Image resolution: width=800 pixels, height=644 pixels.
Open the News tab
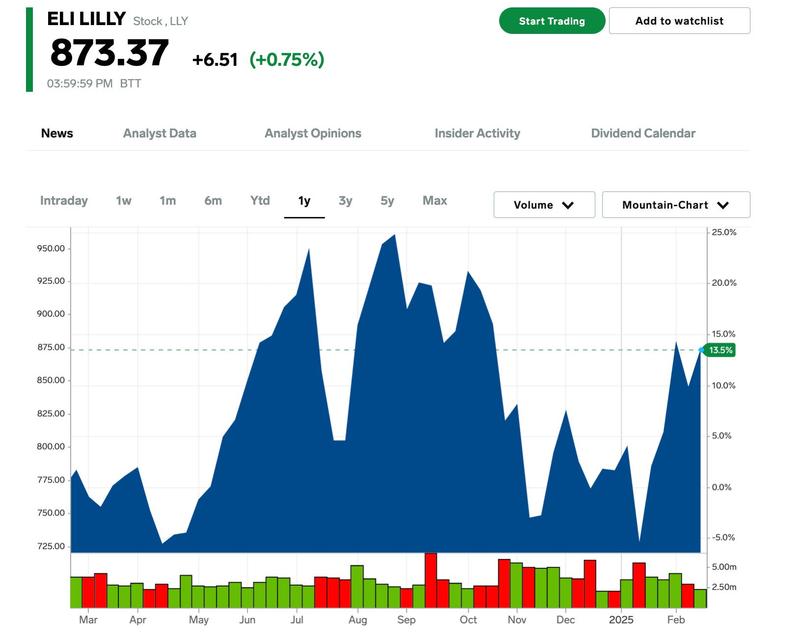[x=57, y=133]
